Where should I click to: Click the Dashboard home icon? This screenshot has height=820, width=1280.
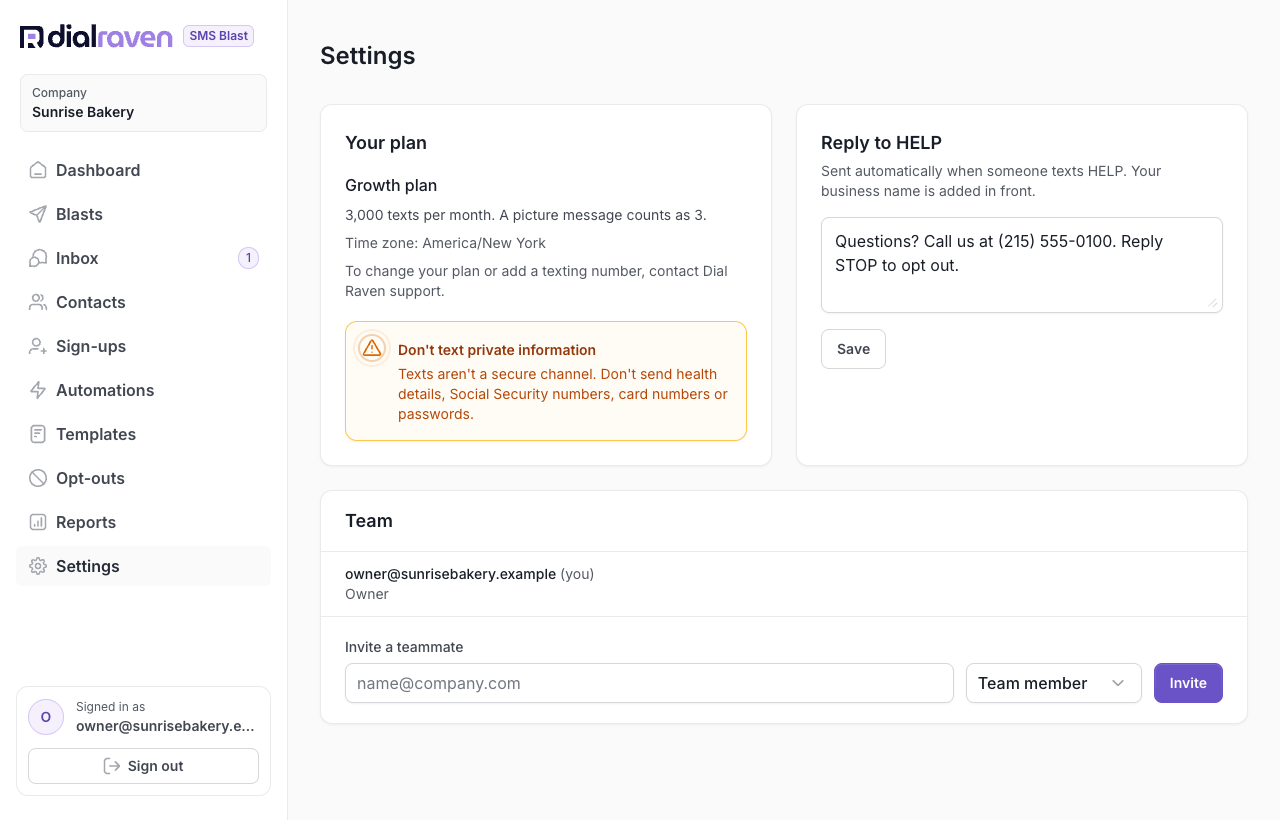point(38,170)
